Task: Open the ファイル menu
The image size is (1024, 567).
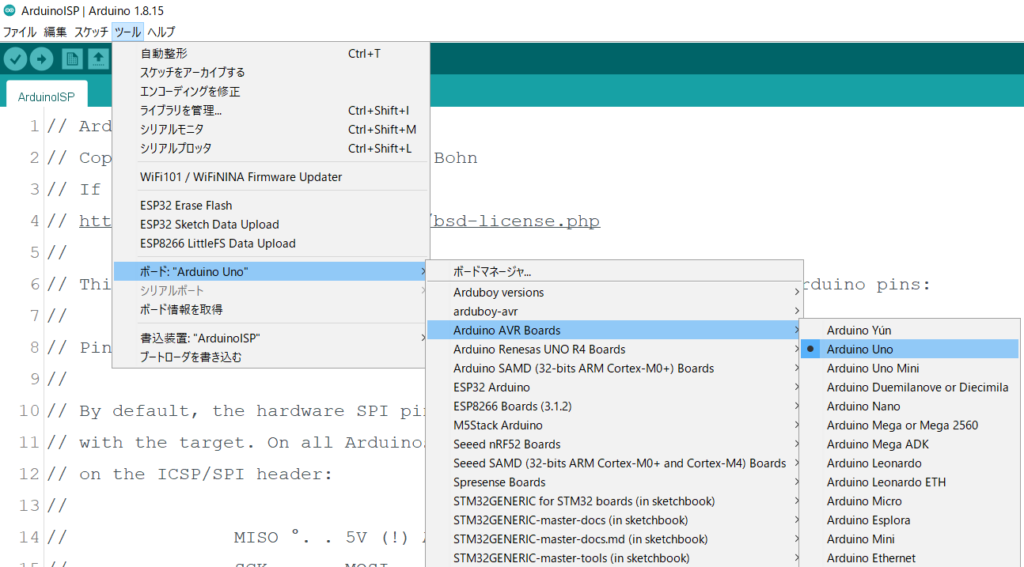Action: [x=19, y=32]
